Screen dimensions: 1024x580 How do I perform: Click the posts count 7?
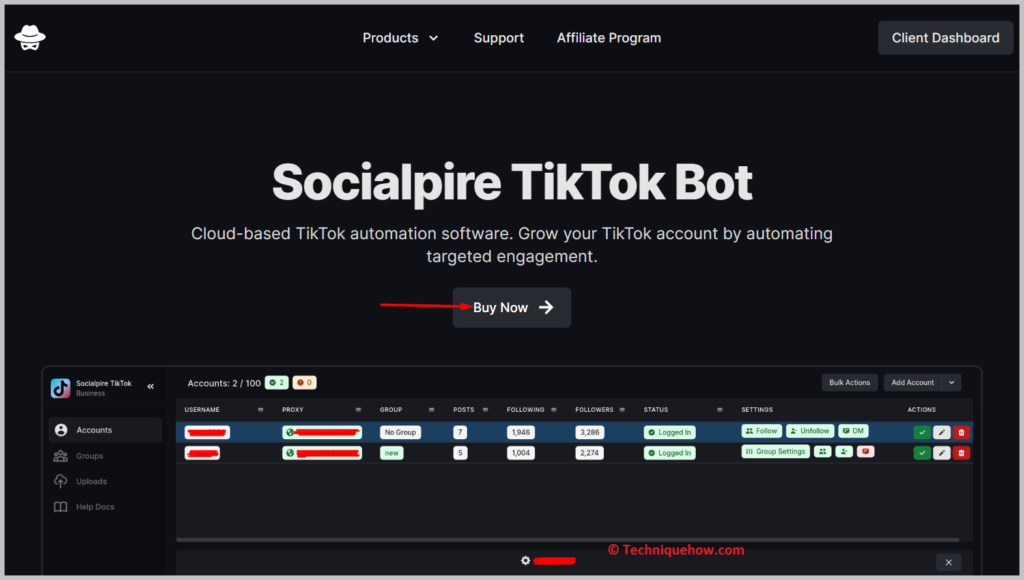[x=460, y=432]
